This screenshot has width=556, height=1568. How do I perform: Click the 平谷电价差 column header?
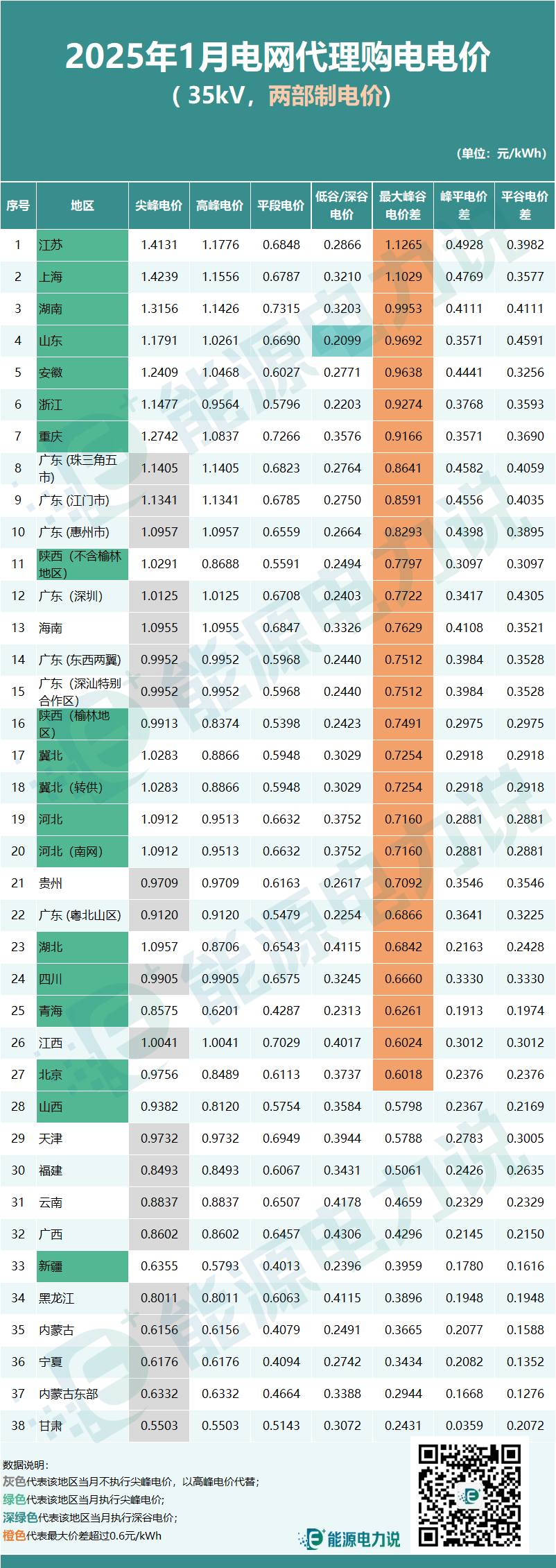(x=525, y=205)
